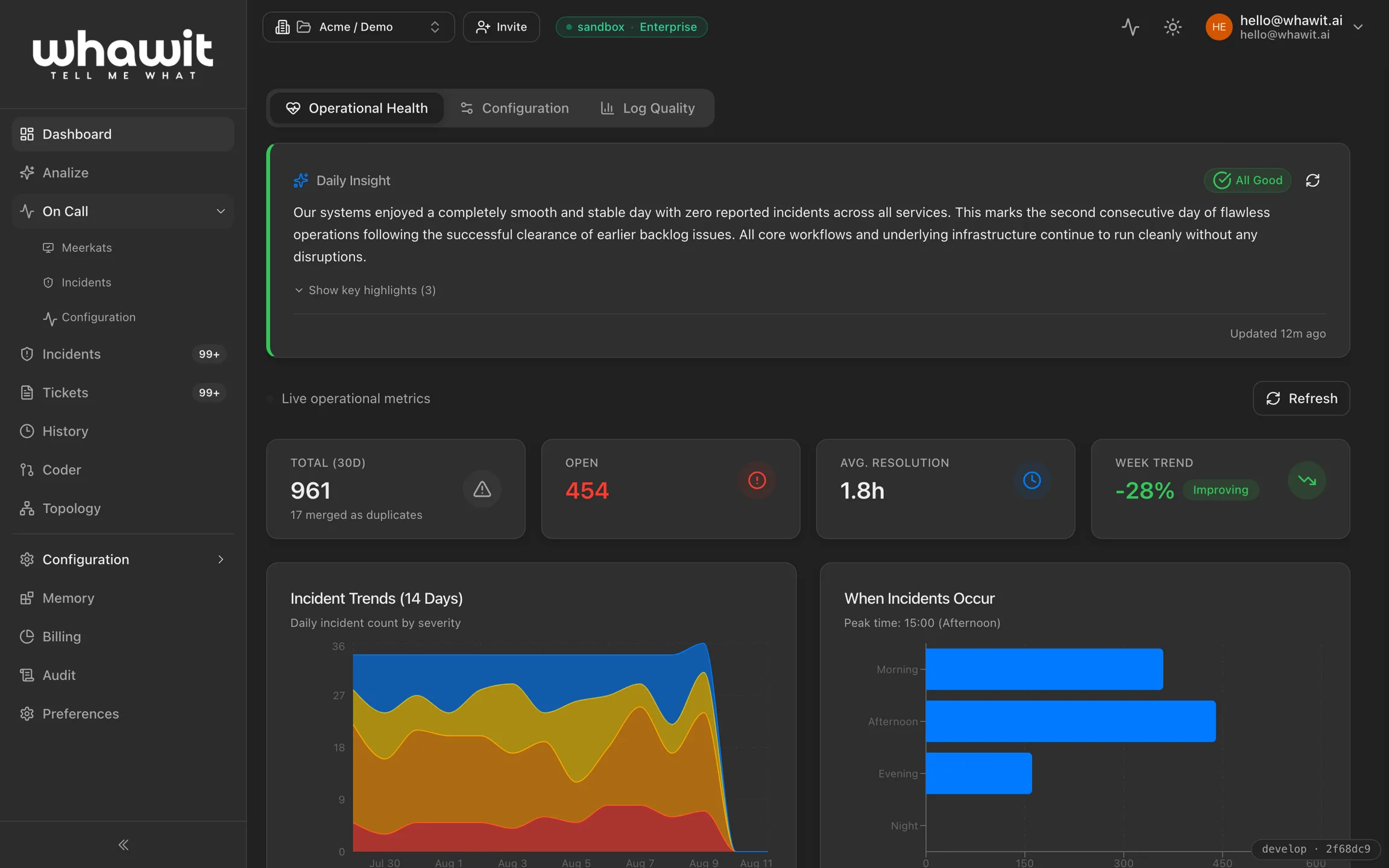Click the whawit logo
1389x868 pixels.
point(123,54)
